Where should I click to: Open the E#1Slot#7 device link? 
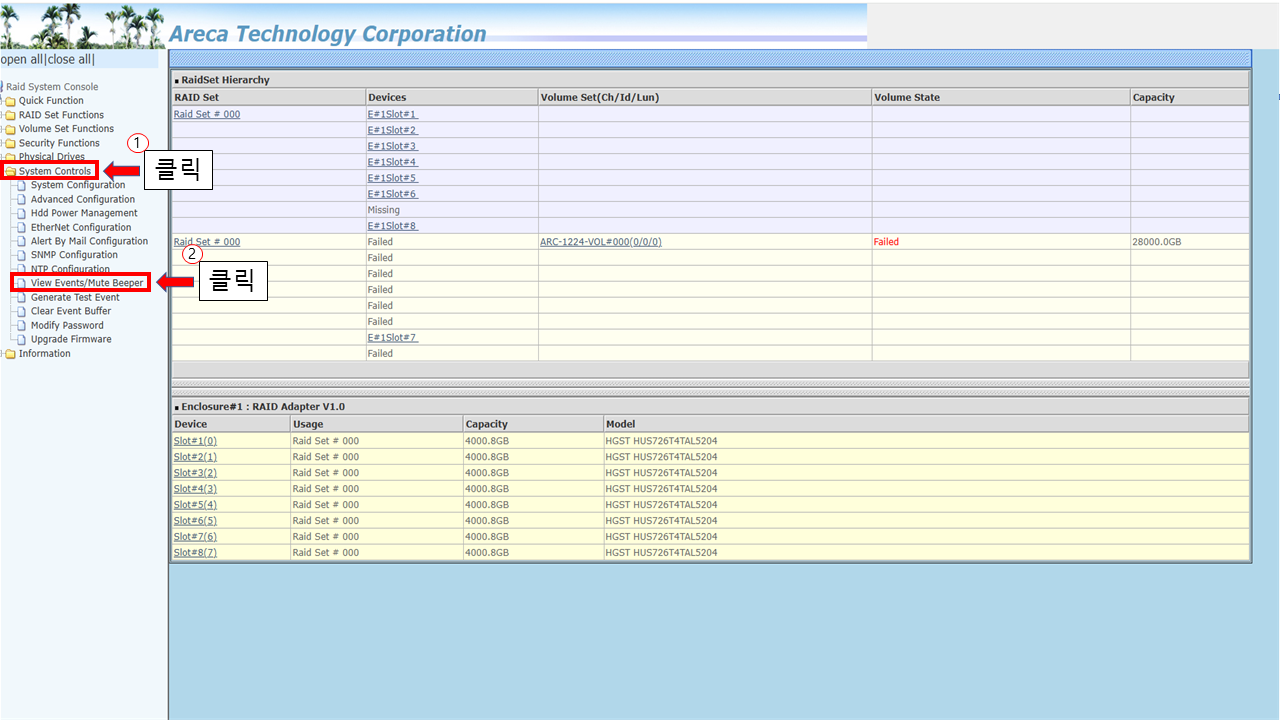[393, 338]
